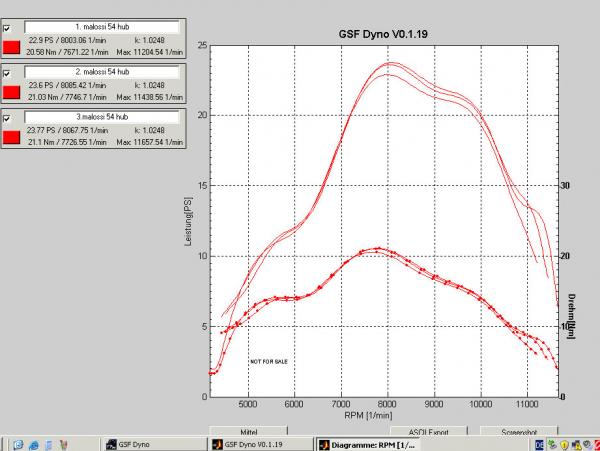Click third quick launch icon in taskbar
Screen dimensions: 600x451
(49, 445)
